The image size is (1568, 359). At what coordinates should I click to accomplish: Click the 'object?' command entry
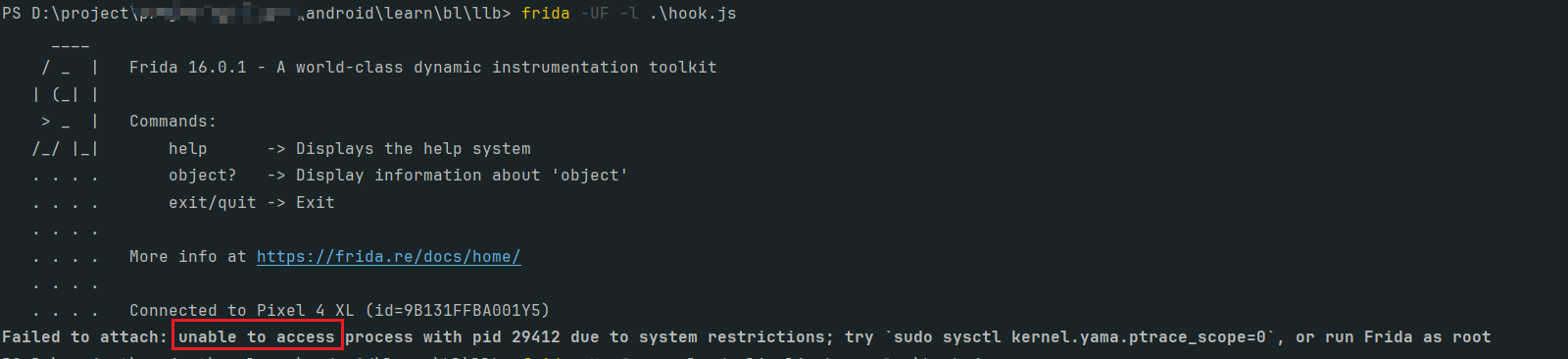pyautogui.click(x=203, y=176)
